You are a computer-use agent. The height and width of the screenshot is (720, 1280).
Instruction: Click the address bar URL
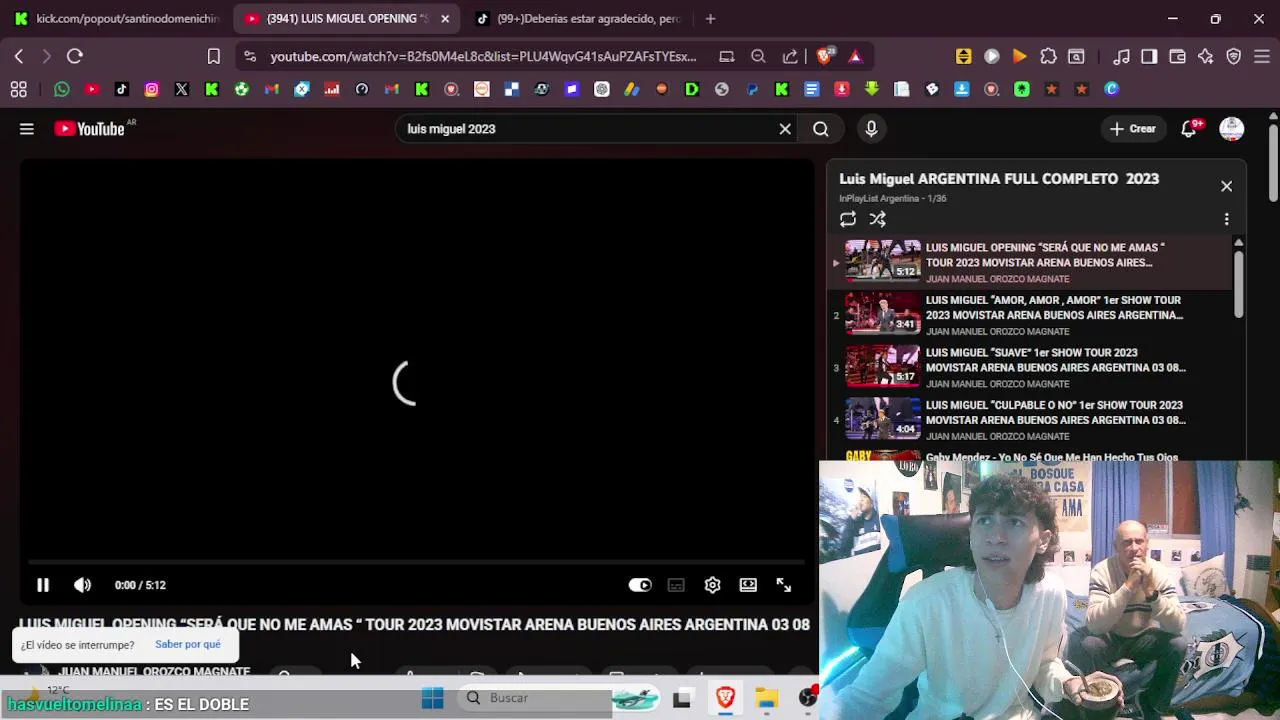coord(483,57)
